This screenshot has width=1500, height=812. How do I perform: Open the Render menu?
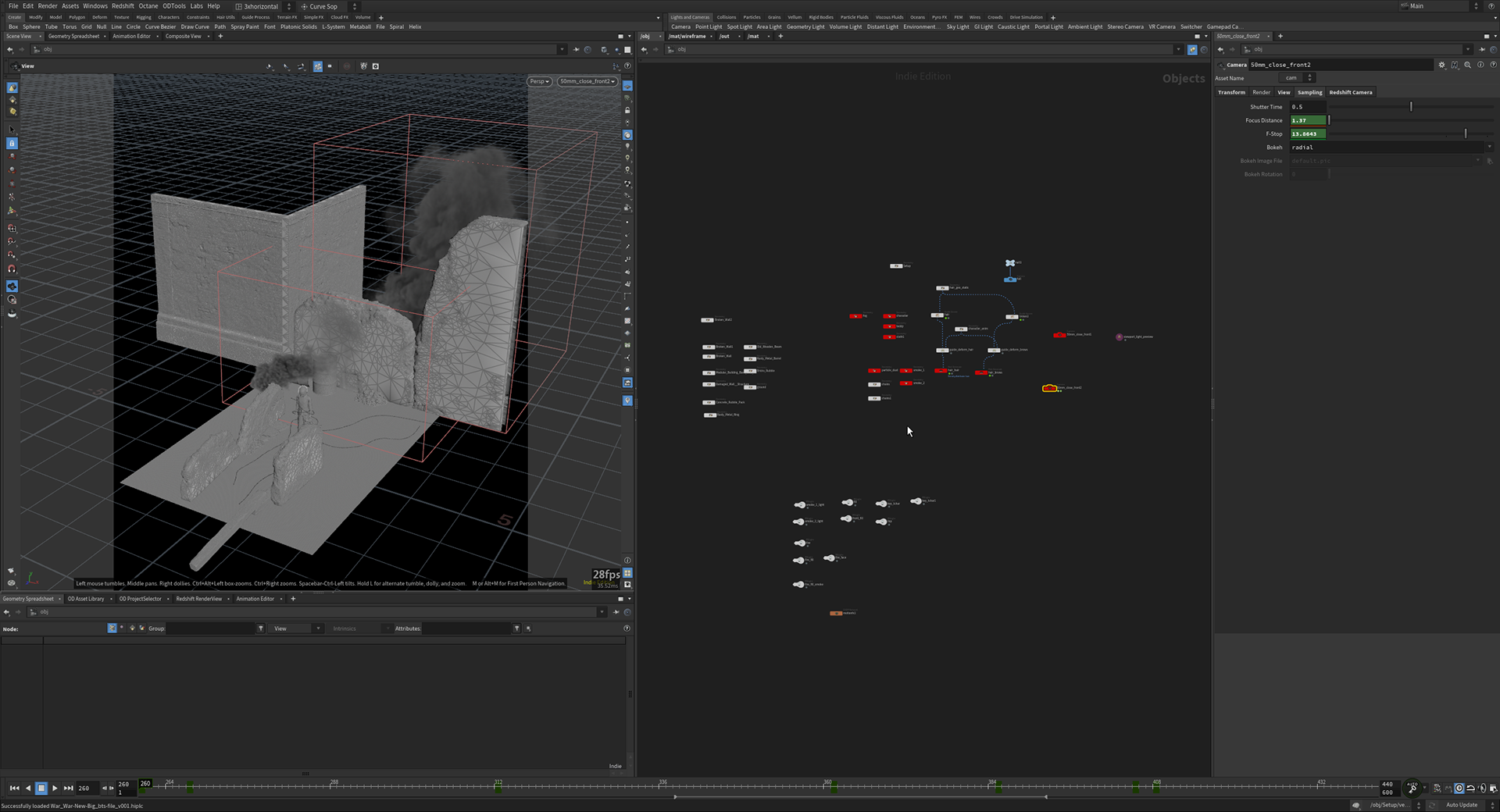tap(48, 5)
